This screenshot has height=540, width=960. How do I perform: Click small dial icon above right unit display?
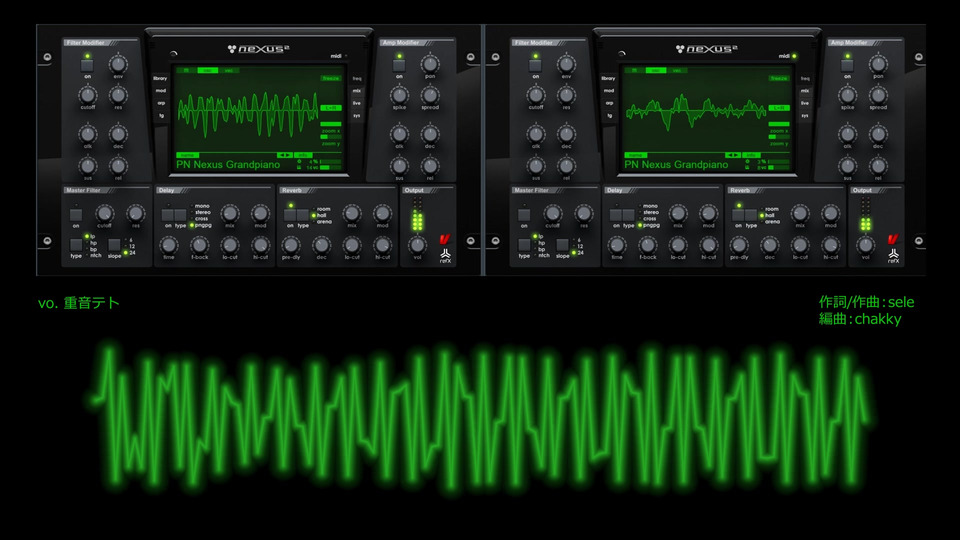click(x=622, y=54)
